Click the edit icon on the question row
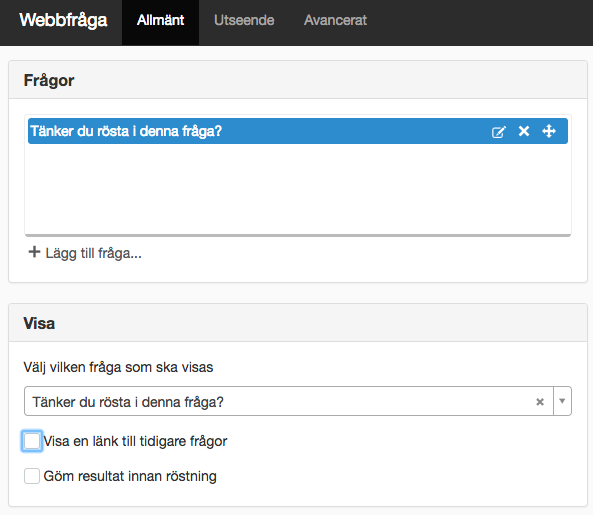 [498, 132]
